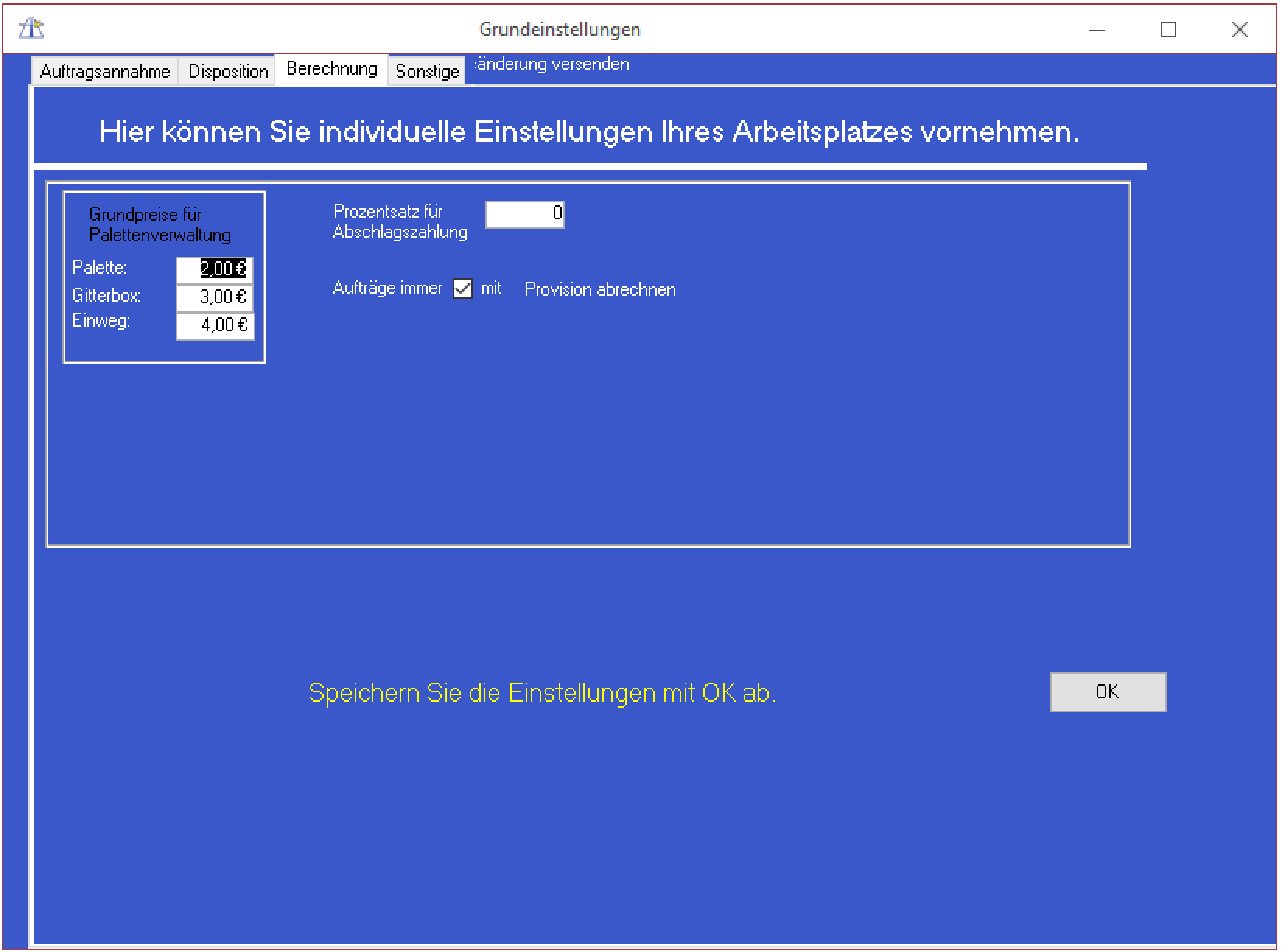
Task: Click the Prozentsatz für Abschlagszahlung field
Action: pos(524,214)
